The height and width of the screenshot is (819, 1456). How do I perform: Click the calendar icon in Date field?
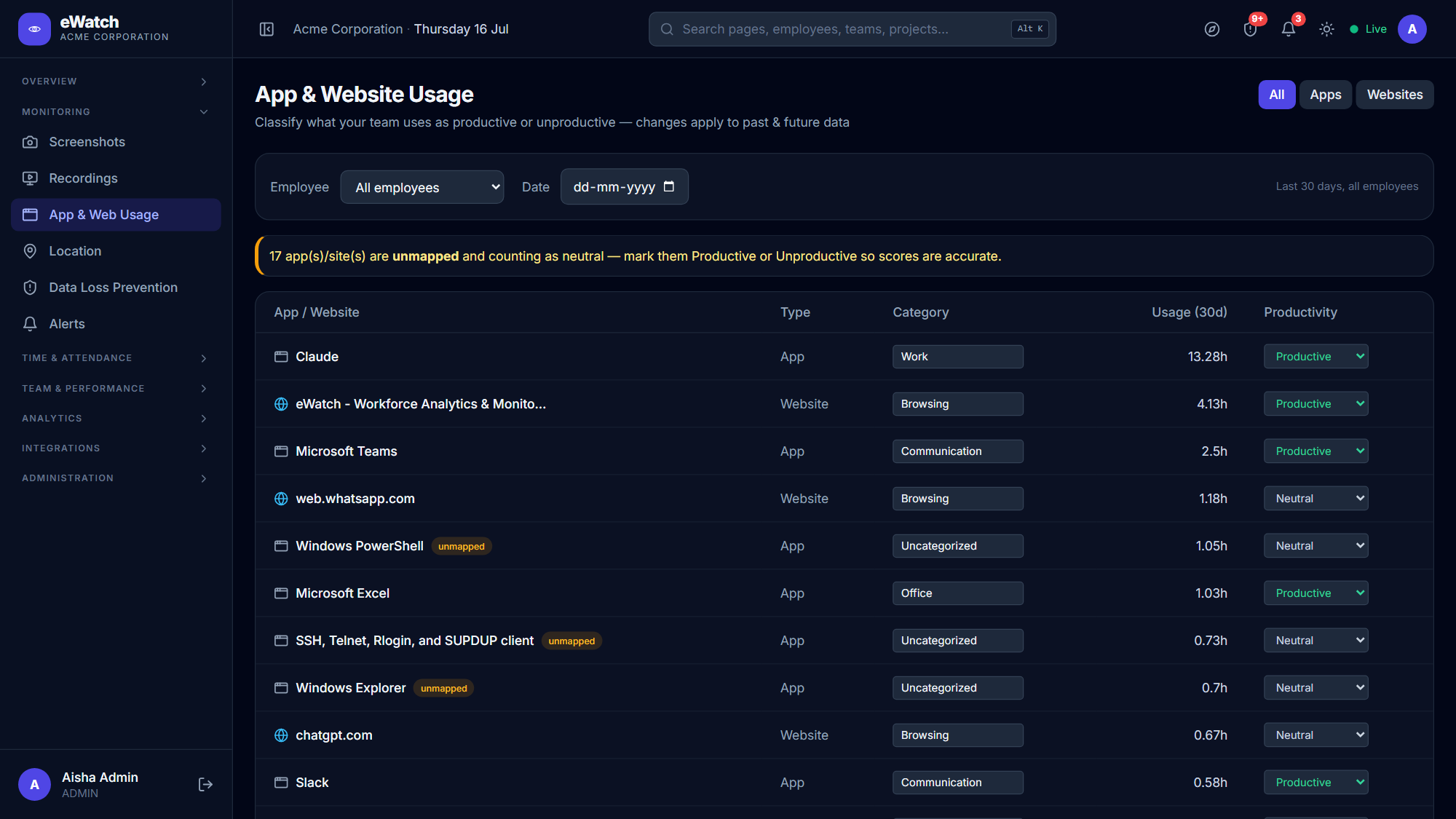click(669, 186)
